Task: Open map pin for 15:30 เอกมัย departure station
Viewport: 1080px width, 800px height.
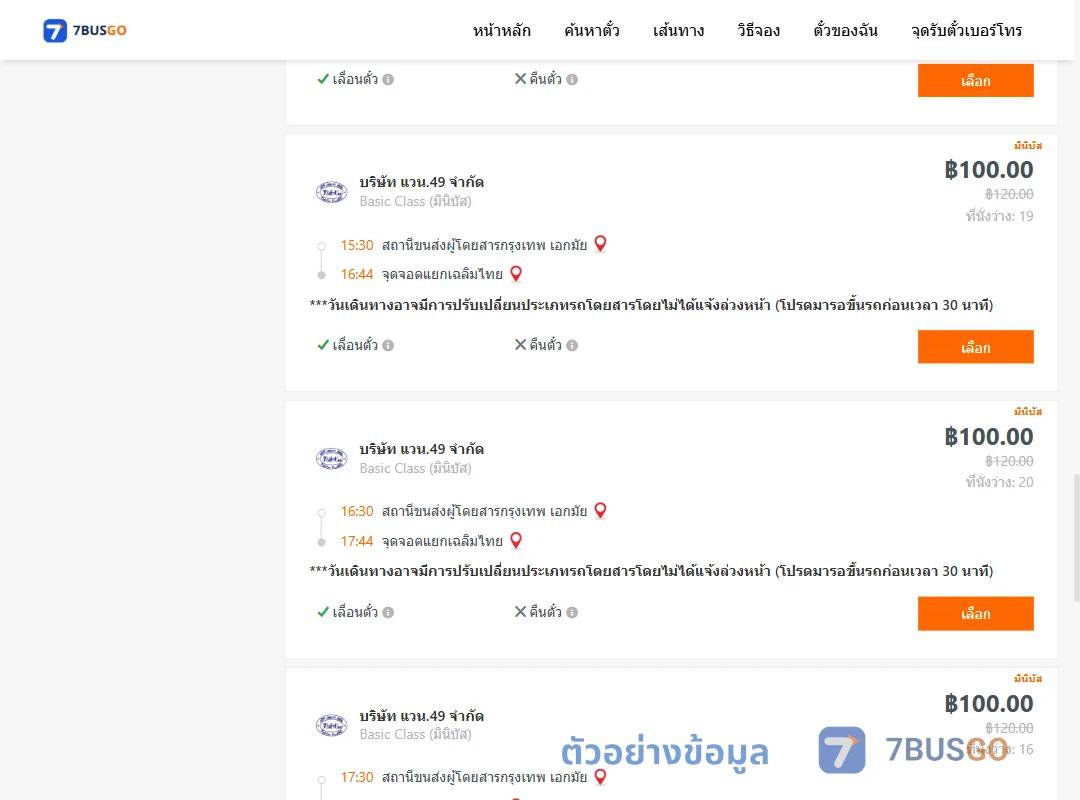Action: (601, 244)
